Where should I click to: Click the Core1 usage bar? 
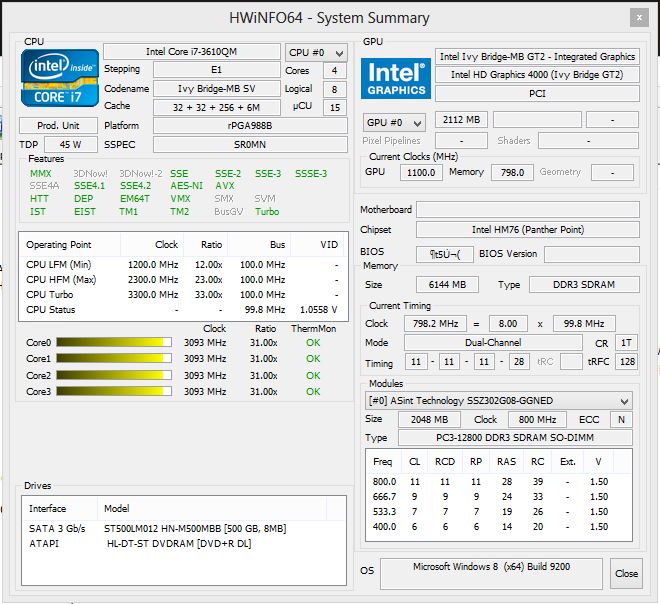coord(114,358)
